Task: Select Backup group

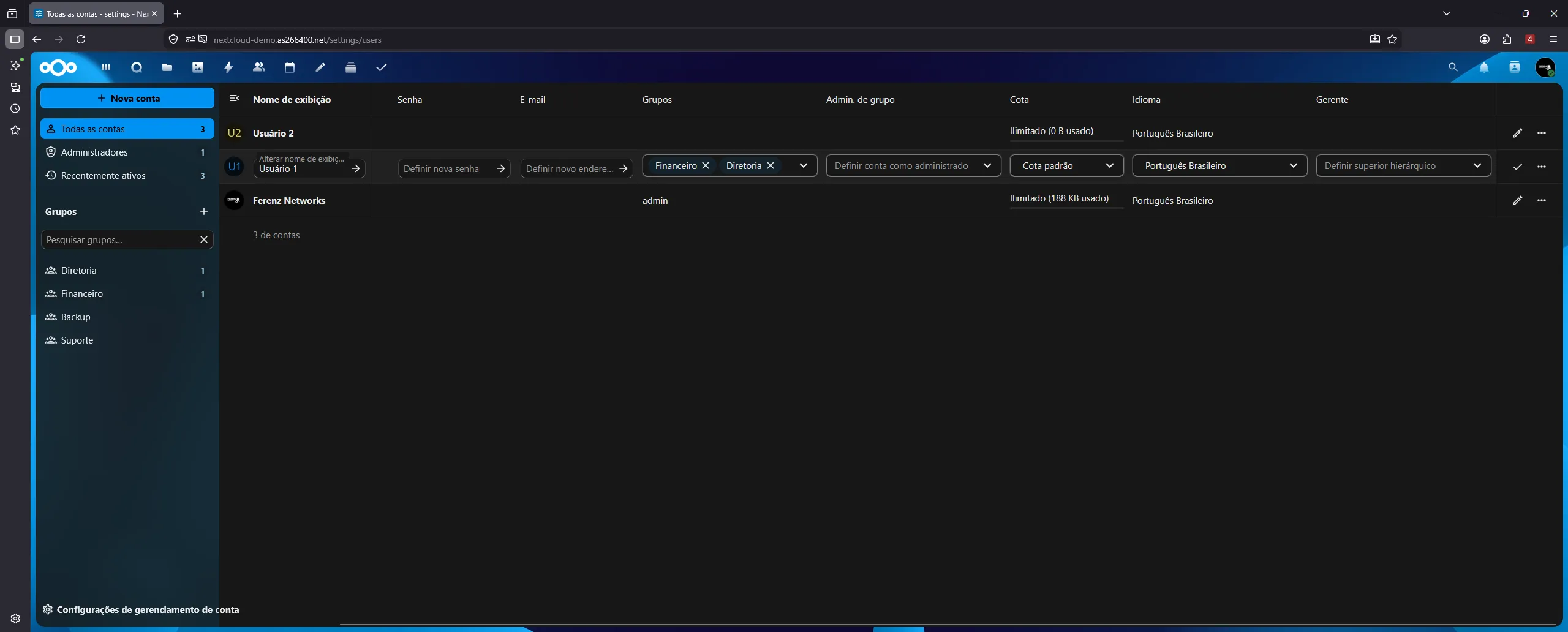Action: (x=127, y=317)
